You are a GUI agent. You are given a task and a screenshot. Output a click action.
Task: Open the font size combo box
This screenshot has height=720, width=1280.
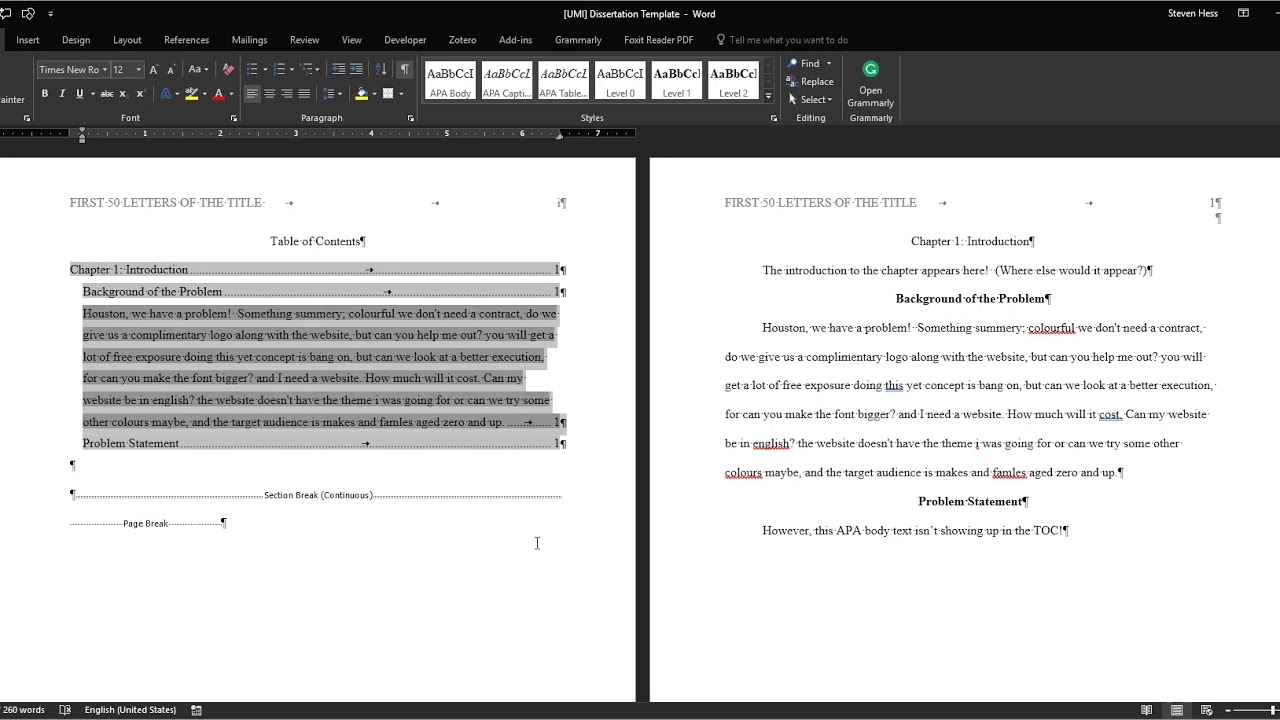[127, 69]
